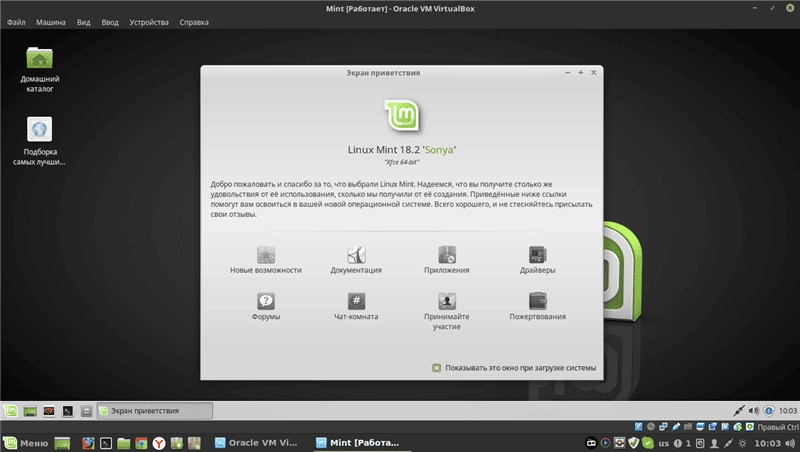Click the host panel clock 10:03
The width and height of the screenshot is (800, 452).
(768, 443)
